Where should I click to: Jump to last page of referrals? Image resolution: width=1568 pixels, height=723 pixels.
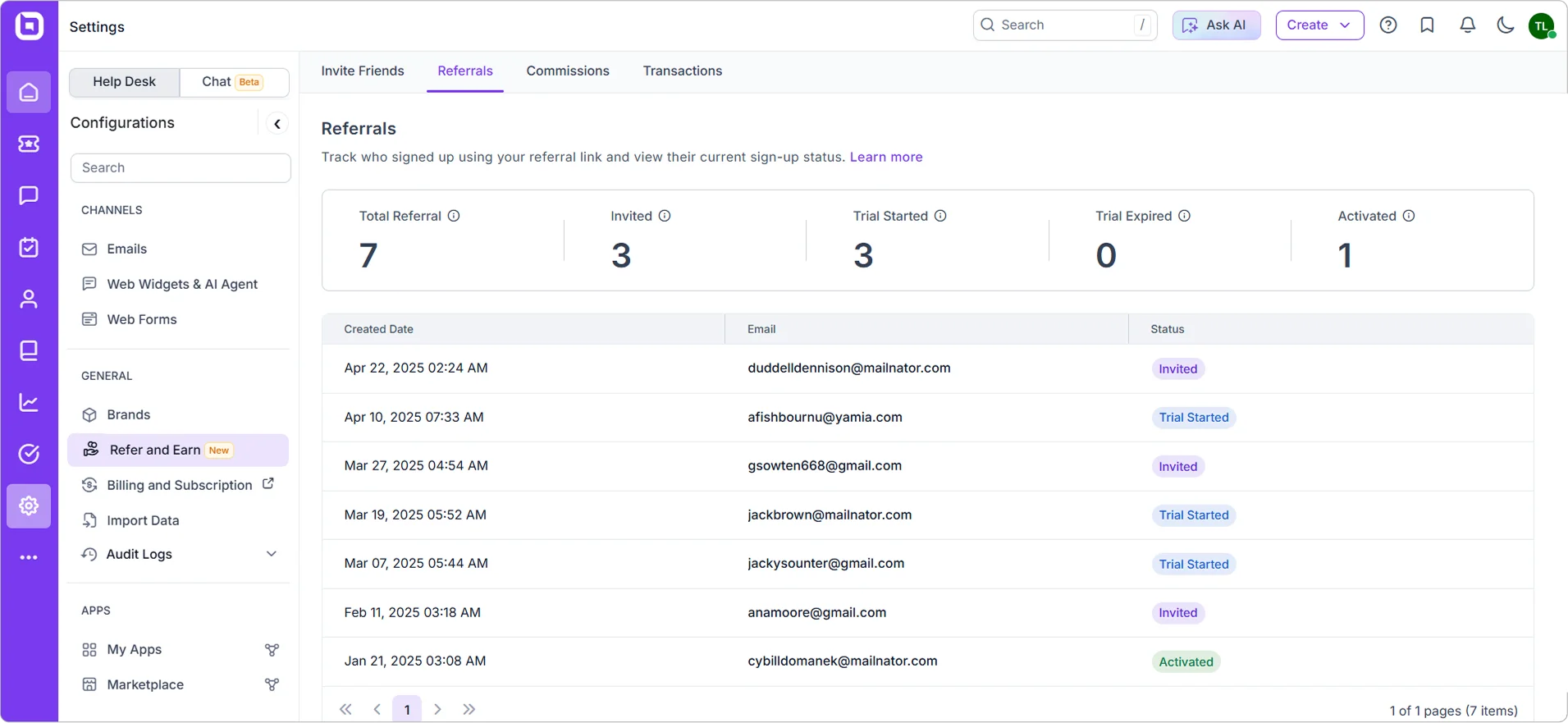pos(469,709)
